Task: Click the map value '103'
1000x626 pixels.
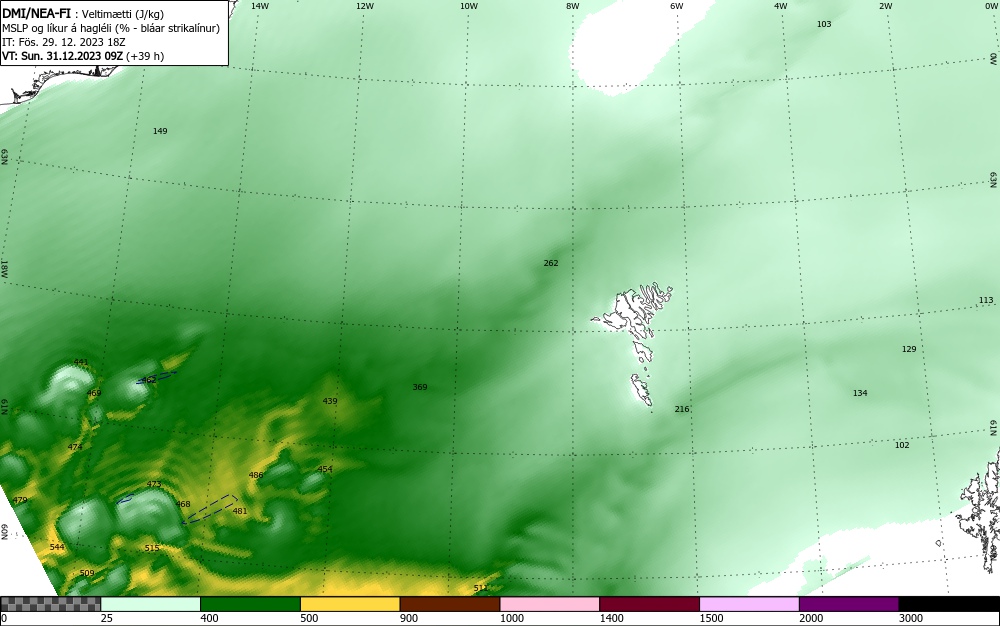Action: [824, 24]
